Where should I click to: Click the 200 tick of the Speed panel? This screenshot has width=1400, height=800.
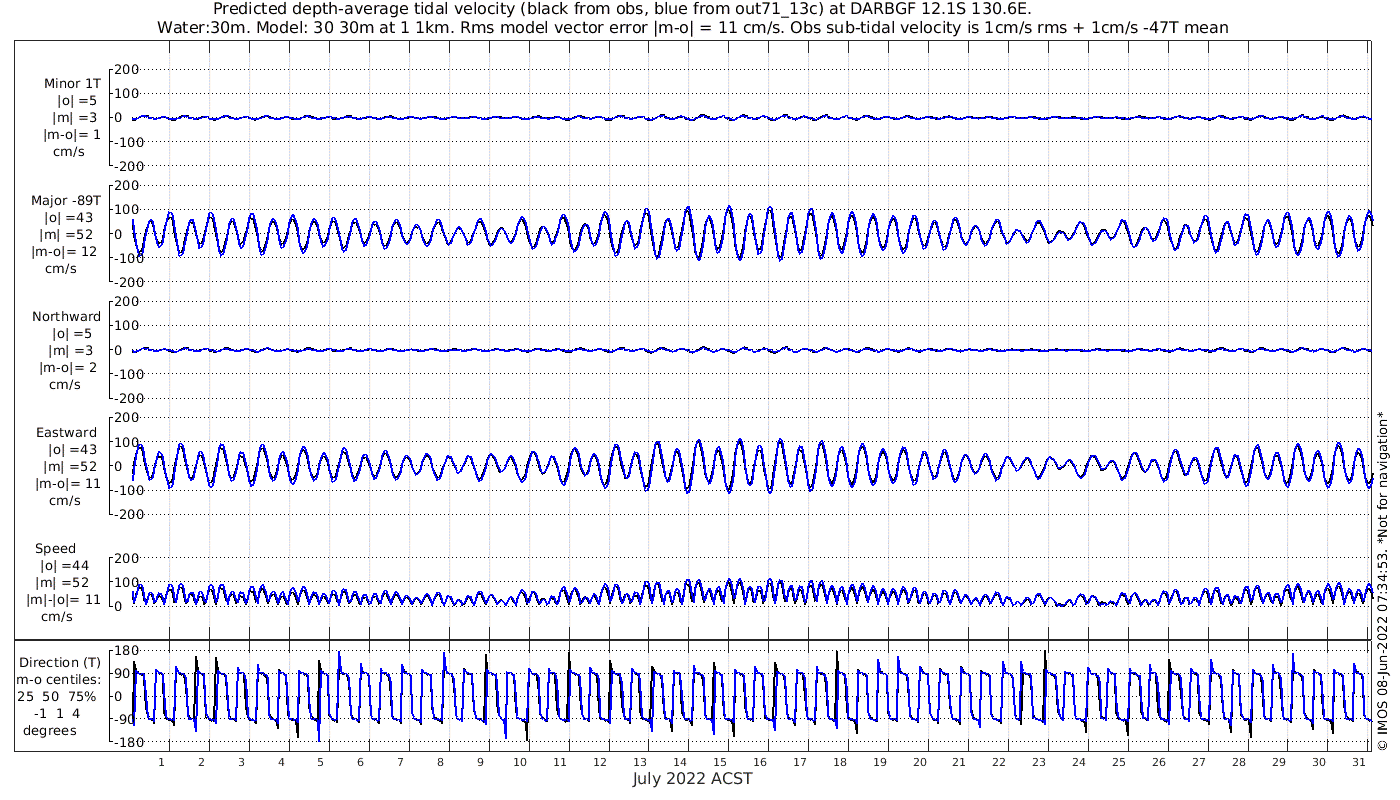(x=126, y=558)
